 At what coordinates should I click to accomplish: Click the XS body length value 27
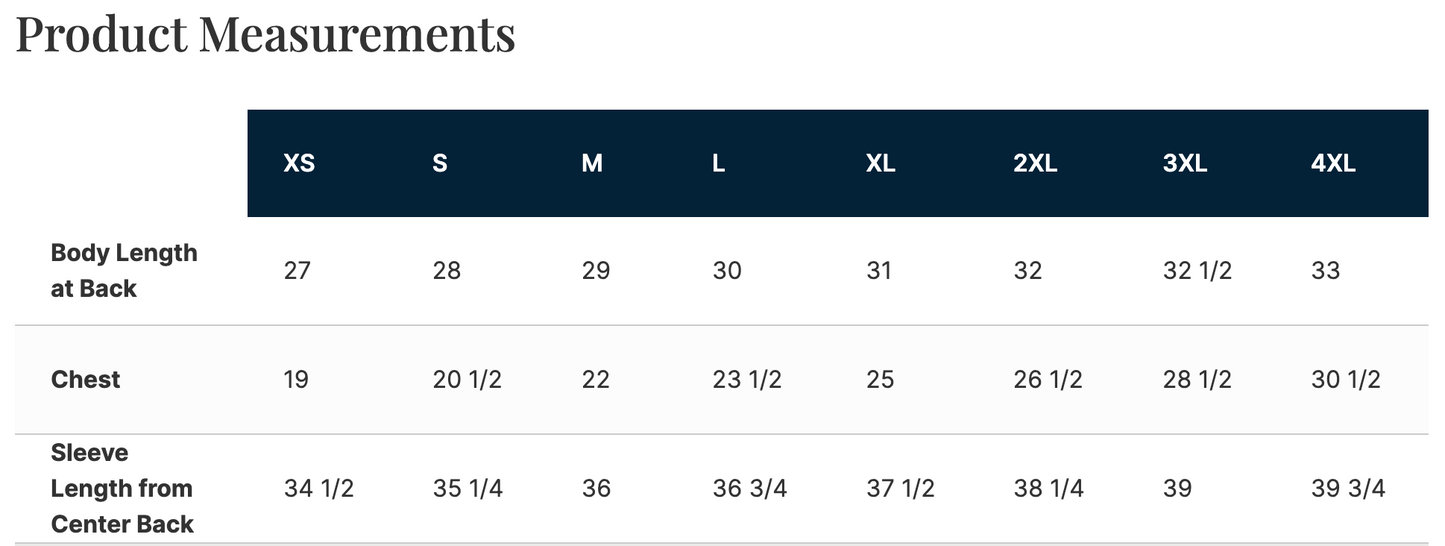pyautogui.click(x=297, y=271)
